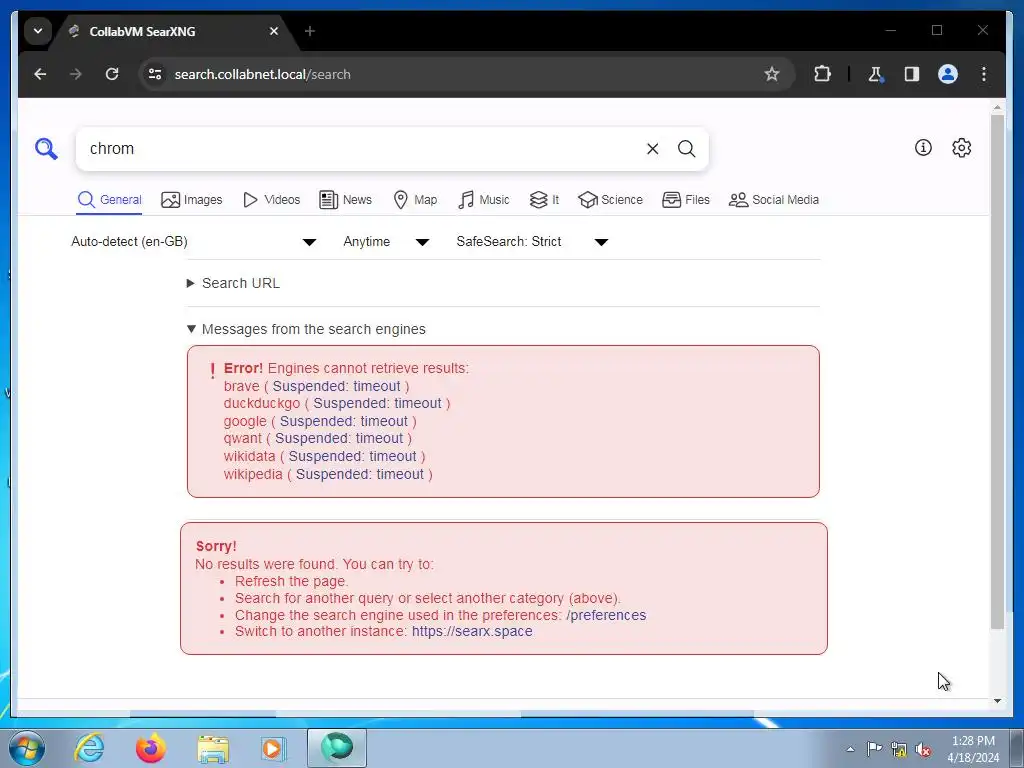The width and height of the screenshot is (1024, 768).
Task: Click the wikidata Suspended: timeout link
Action: pyautogui.click(x=353, y=456)
